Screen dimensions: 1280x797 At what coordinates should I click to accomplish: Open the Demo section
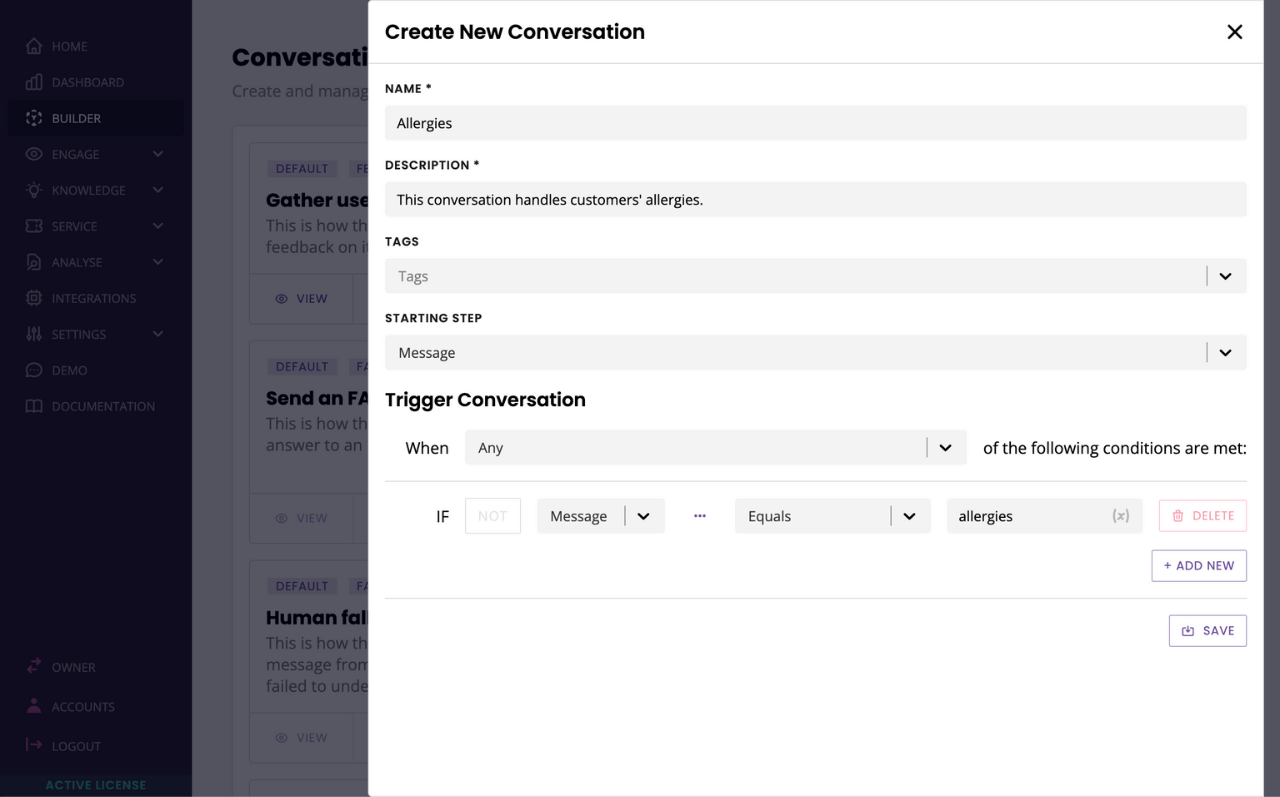point(60,369)
